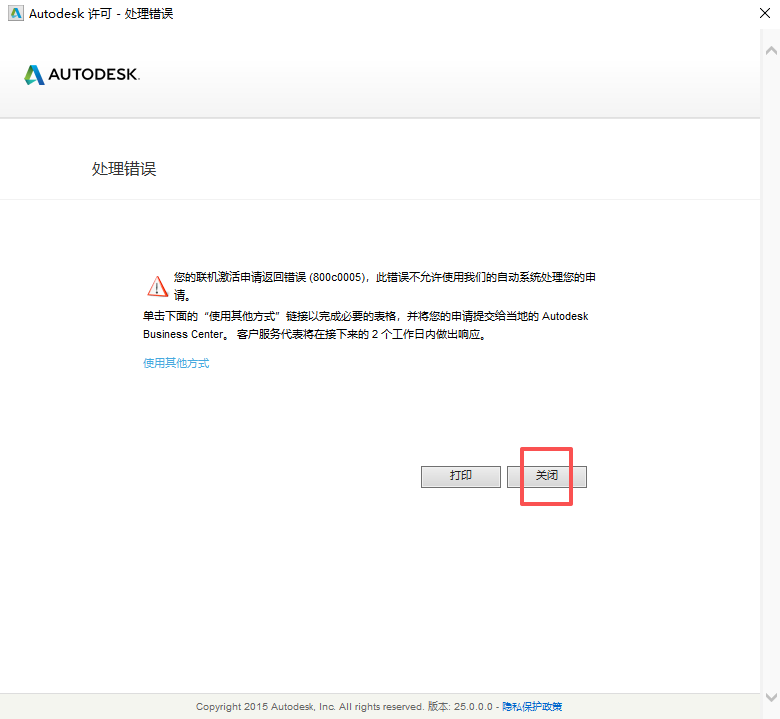Open the 使用其他方式 link
The image size is (780, 719).
176,363
